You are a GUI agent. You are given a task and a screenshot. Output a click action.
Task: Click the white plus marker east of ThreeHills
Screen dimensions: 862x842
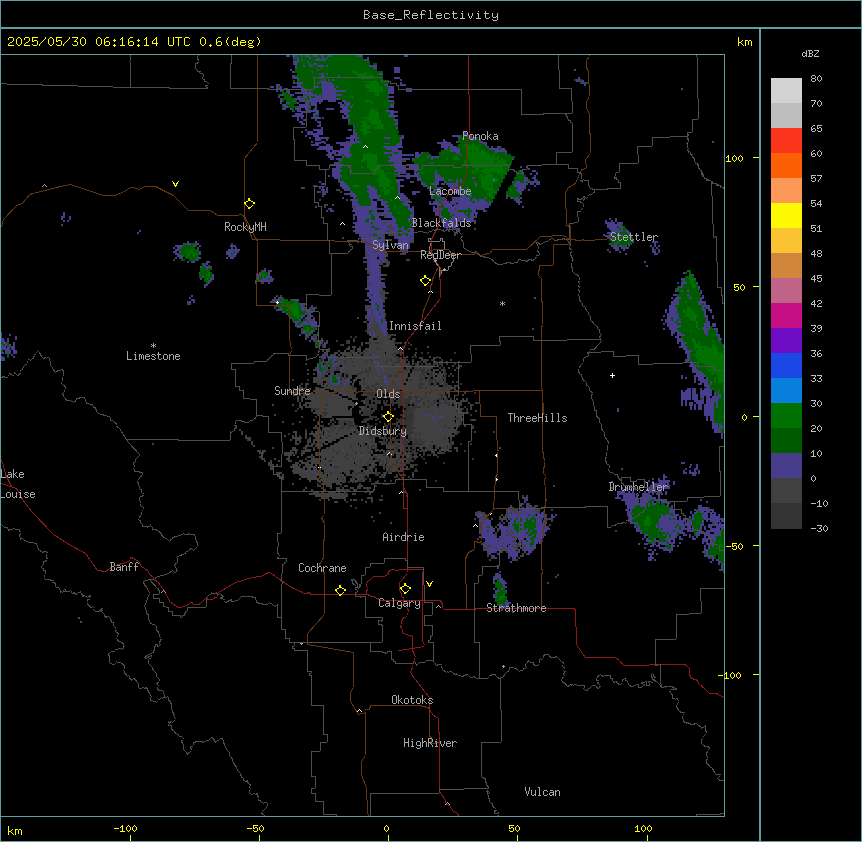coord(612,375)
